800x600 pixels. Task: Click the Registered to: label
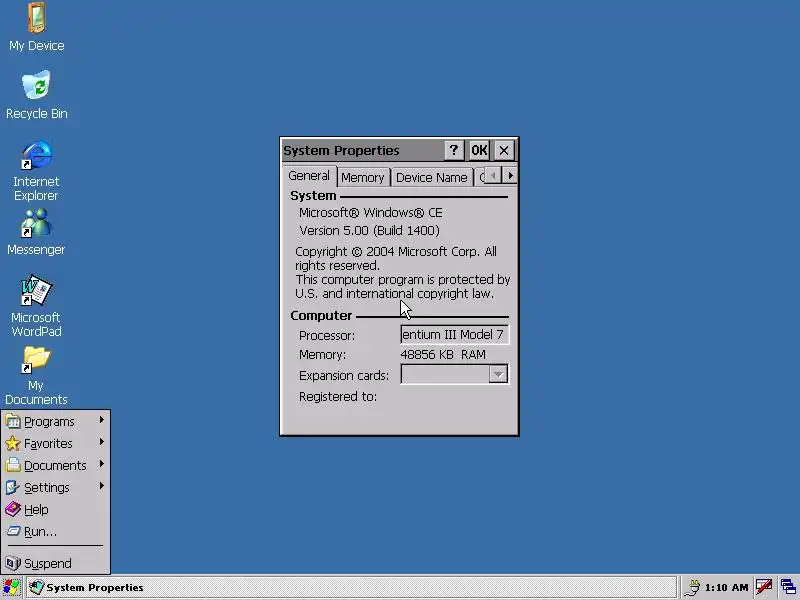[338, 396]
